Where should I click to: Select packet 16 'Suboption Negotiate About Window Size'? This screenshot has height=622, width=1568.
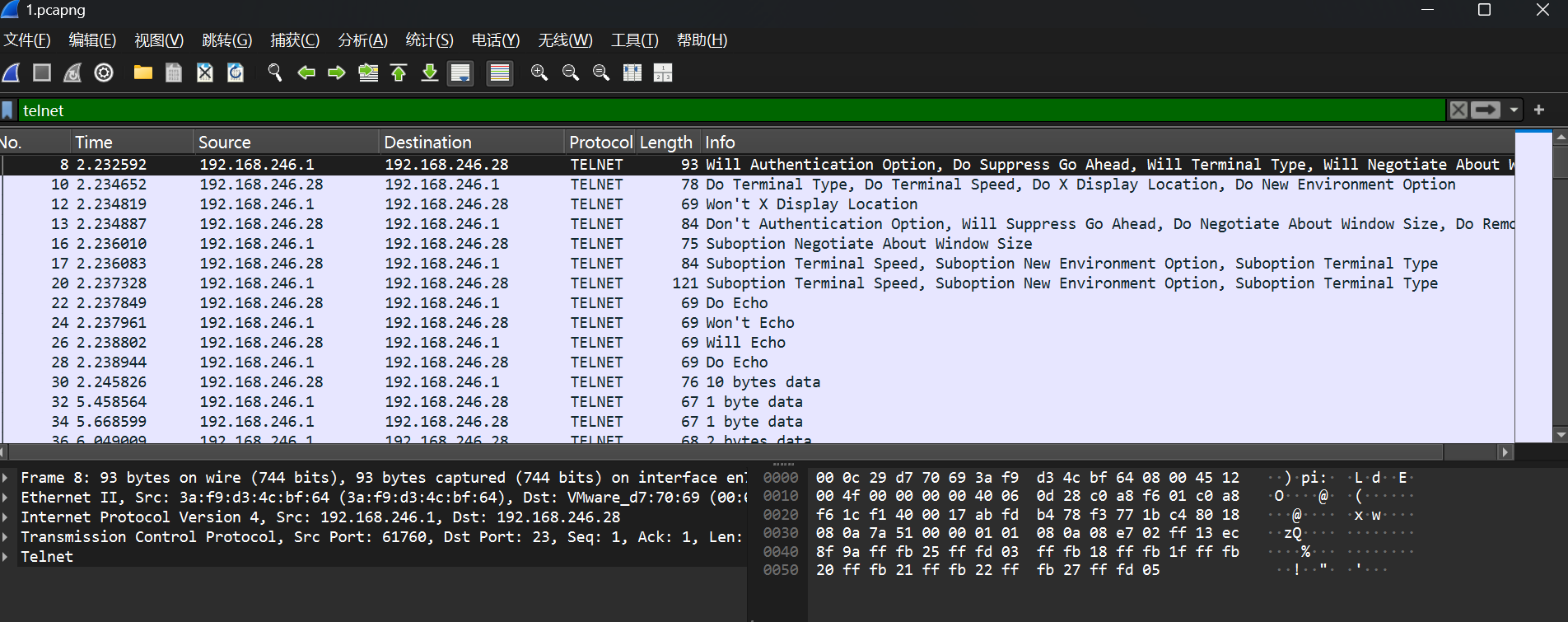758,244
